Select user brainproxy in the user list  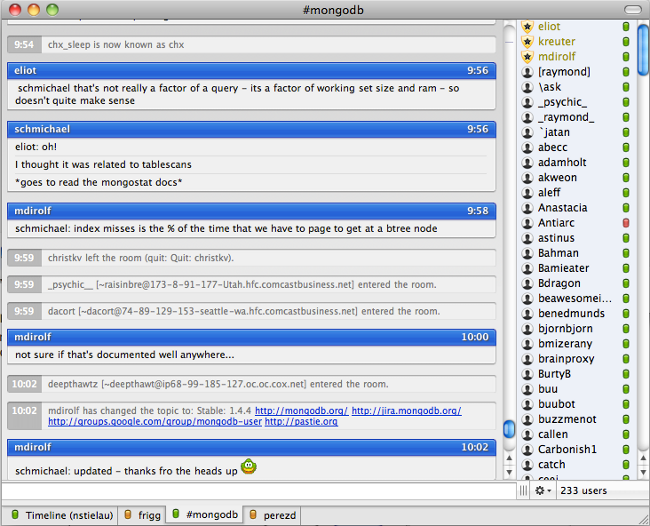pos(566,359)
